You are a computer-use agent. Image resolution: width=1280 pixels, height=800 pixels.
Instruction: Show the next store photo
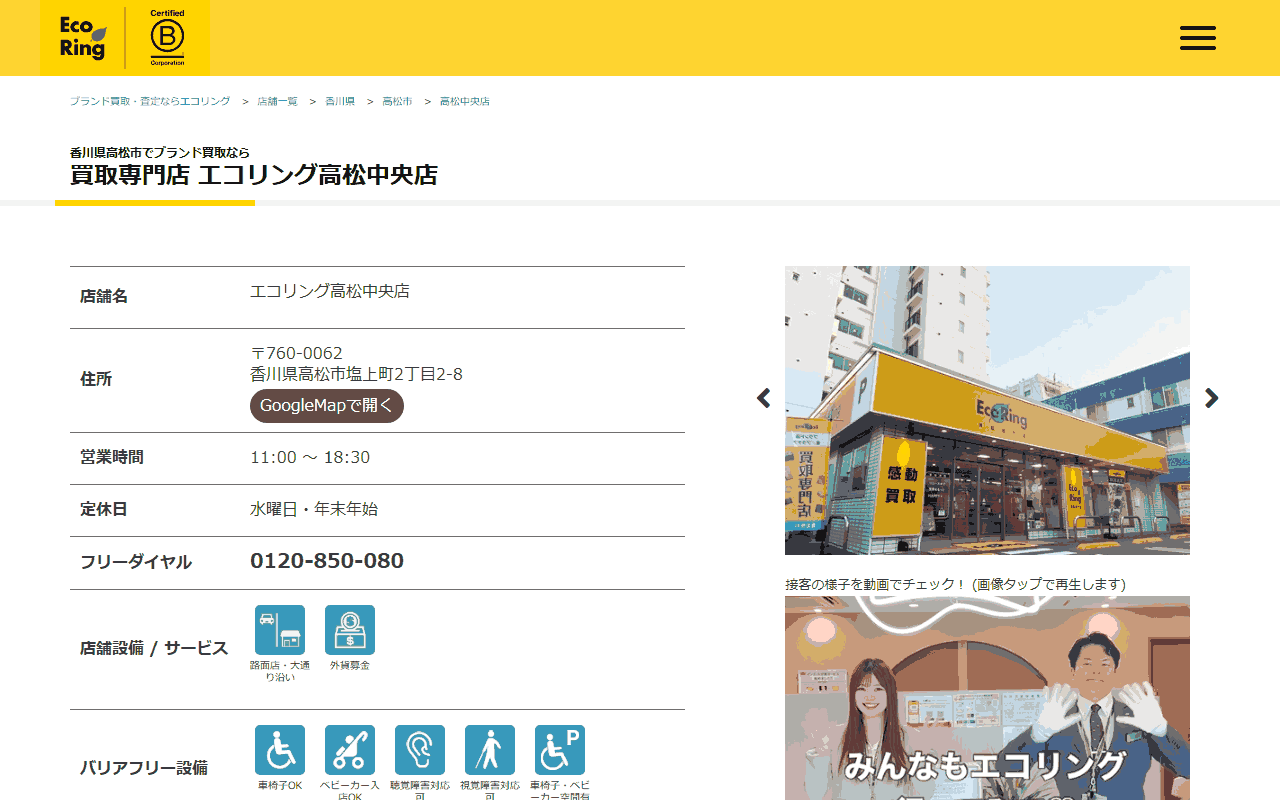1211,398
